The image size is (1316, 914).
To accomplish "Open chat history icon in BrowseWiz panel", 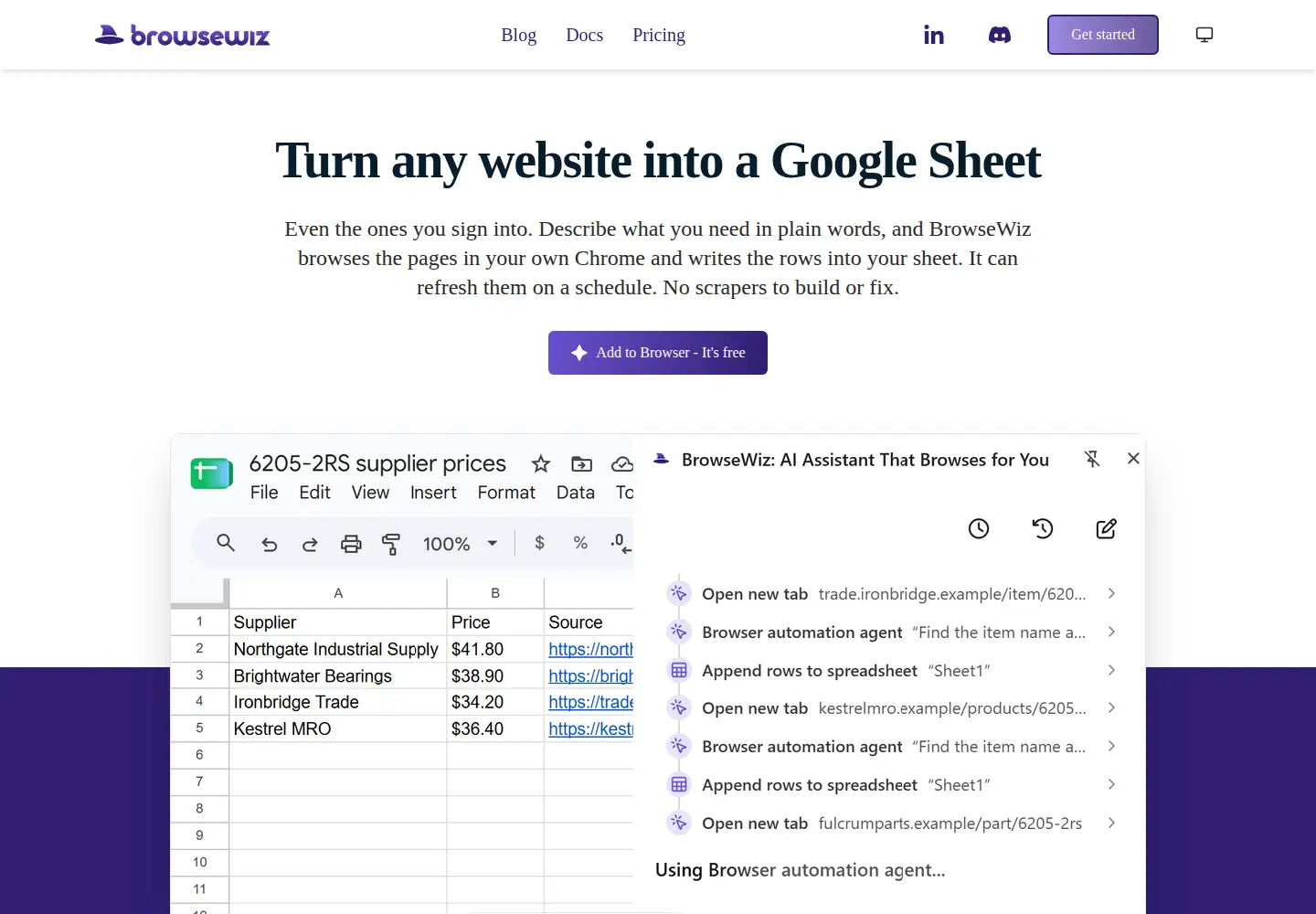I will click(1043, 528).
